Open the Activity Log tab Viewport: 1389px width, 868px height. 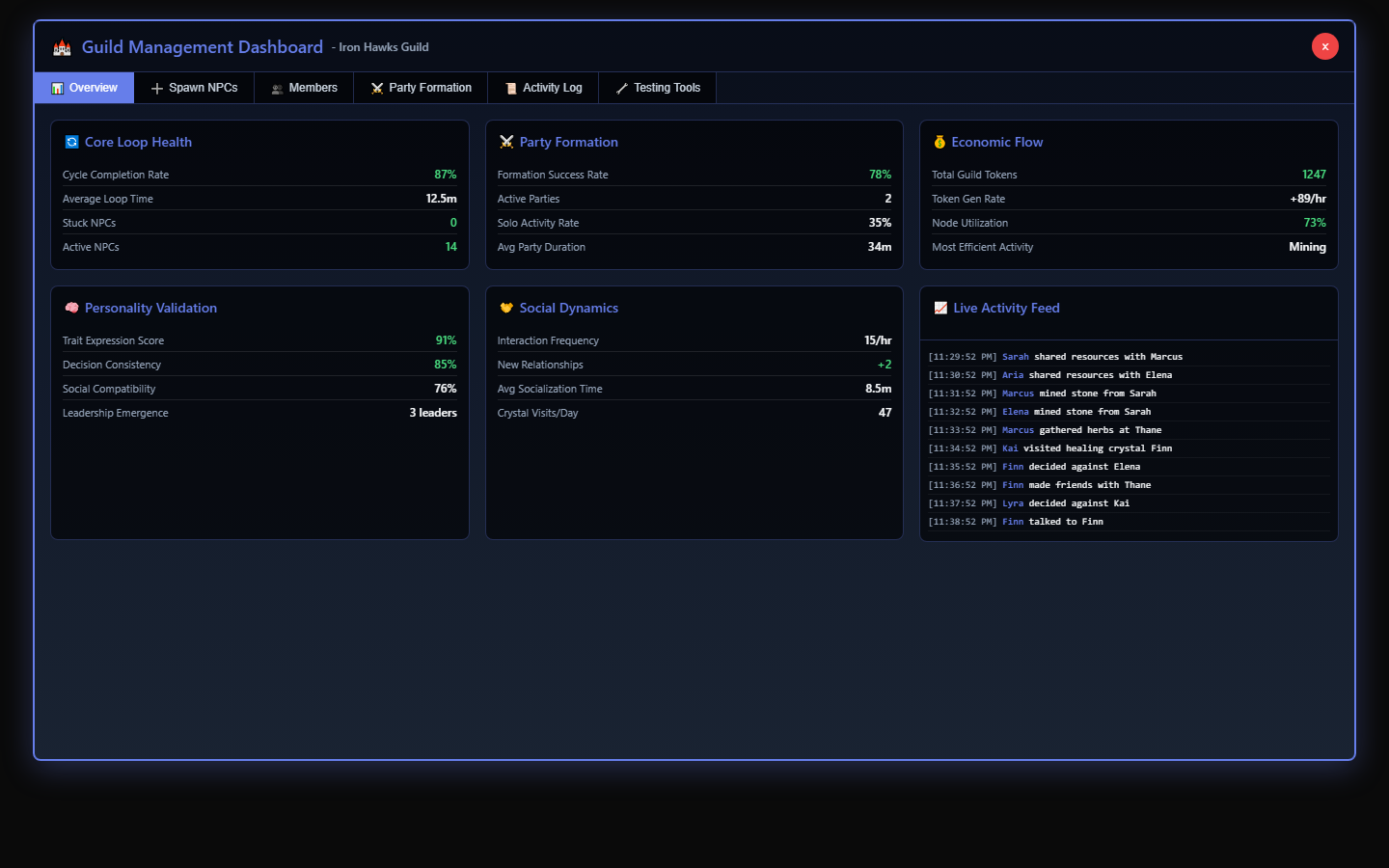[543, 88]
